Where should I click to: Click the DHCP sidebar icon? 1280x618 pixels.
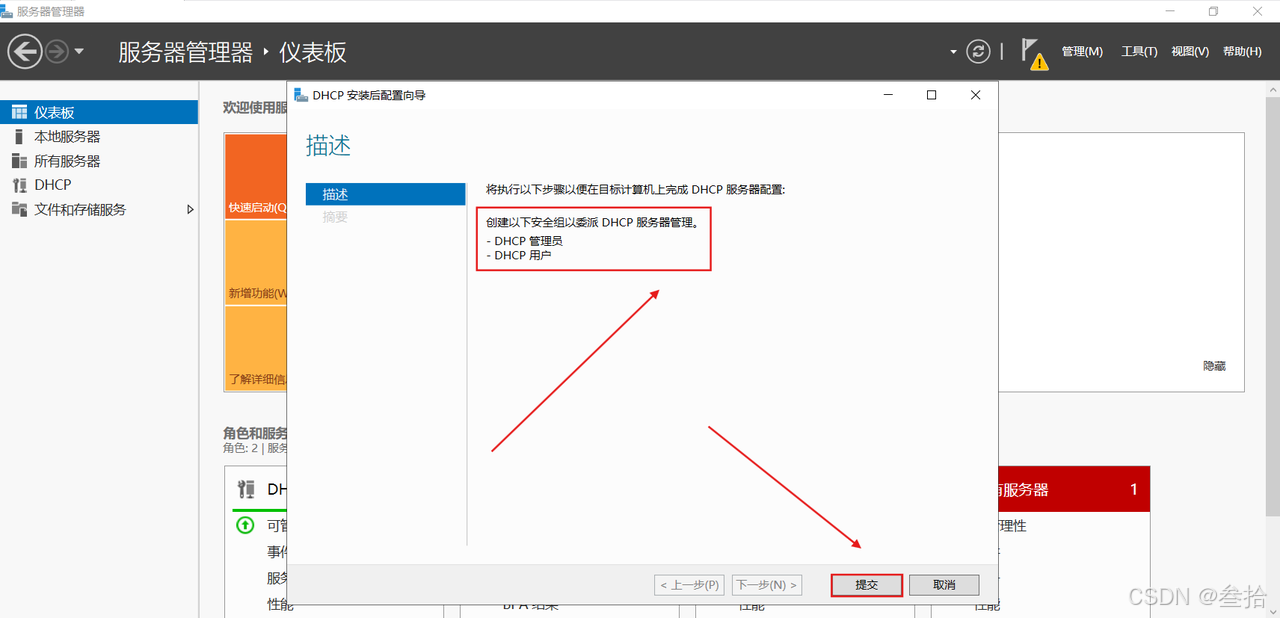click(19, 185)
